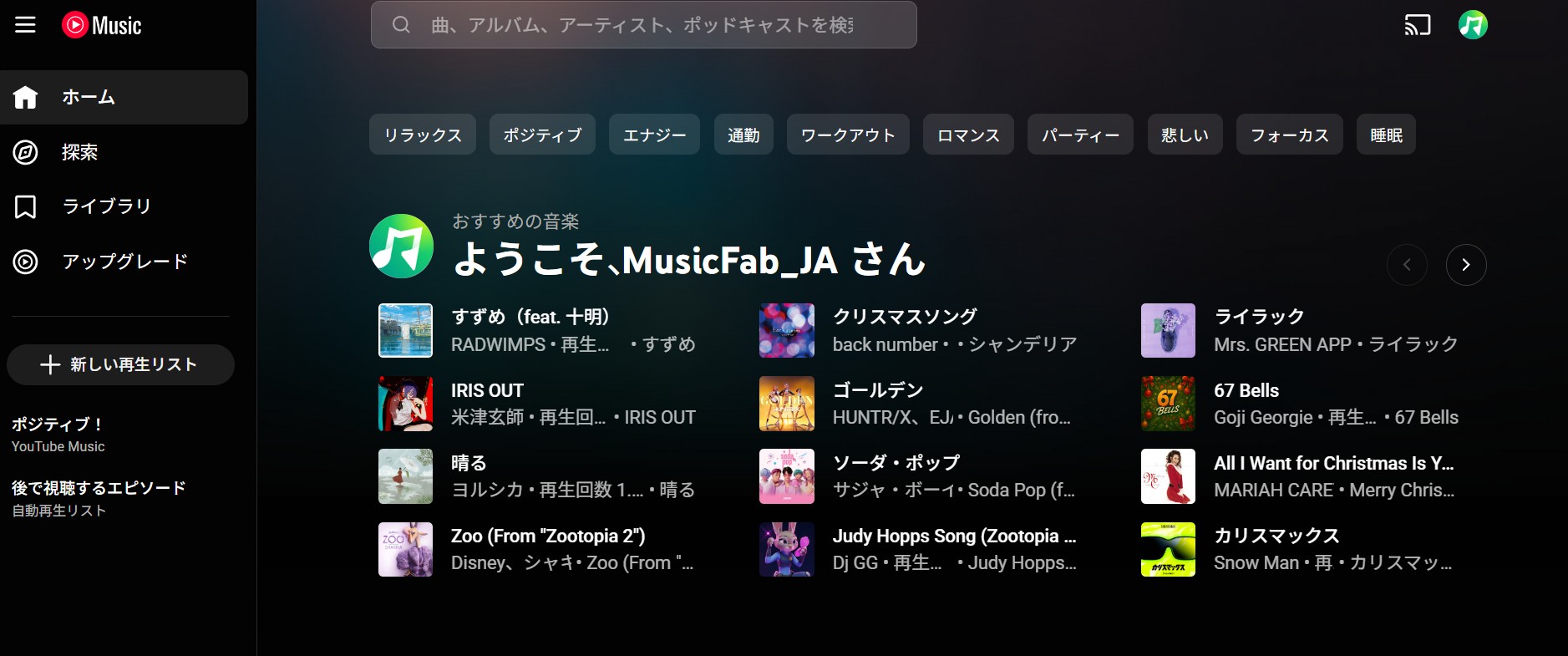The image size is (1568, 656).
Task: Open artist link RADWIMPS
Action: (498, 344)
